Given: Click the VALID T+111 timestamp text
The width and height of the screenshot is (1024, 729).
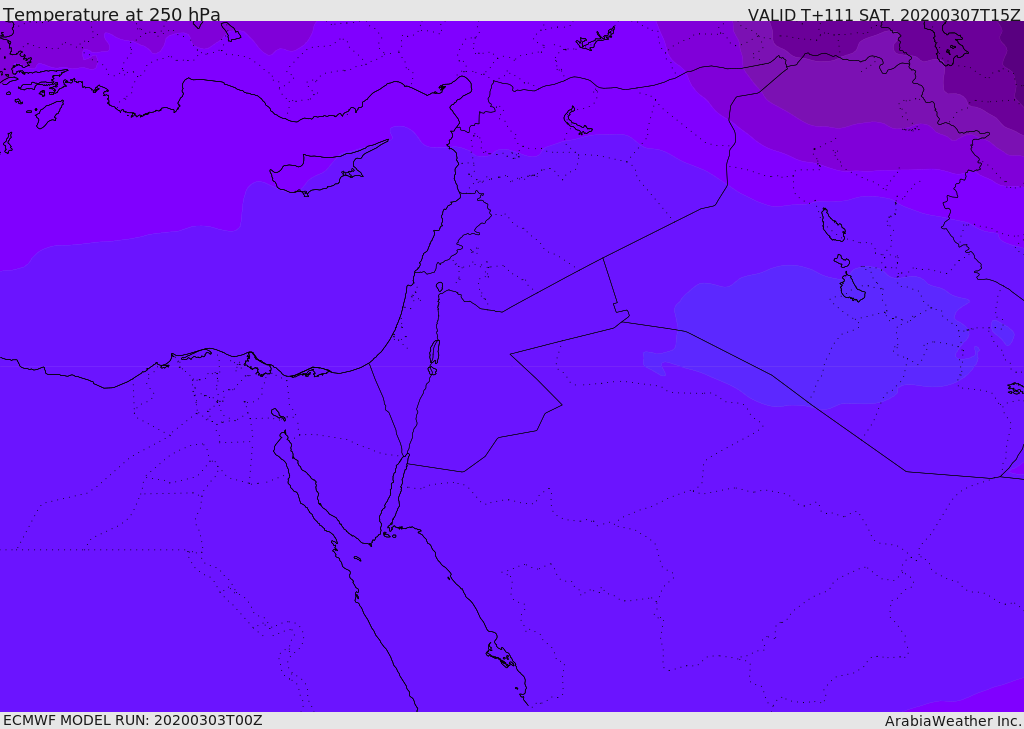Looking at the screenshot, I should point(884,15).
